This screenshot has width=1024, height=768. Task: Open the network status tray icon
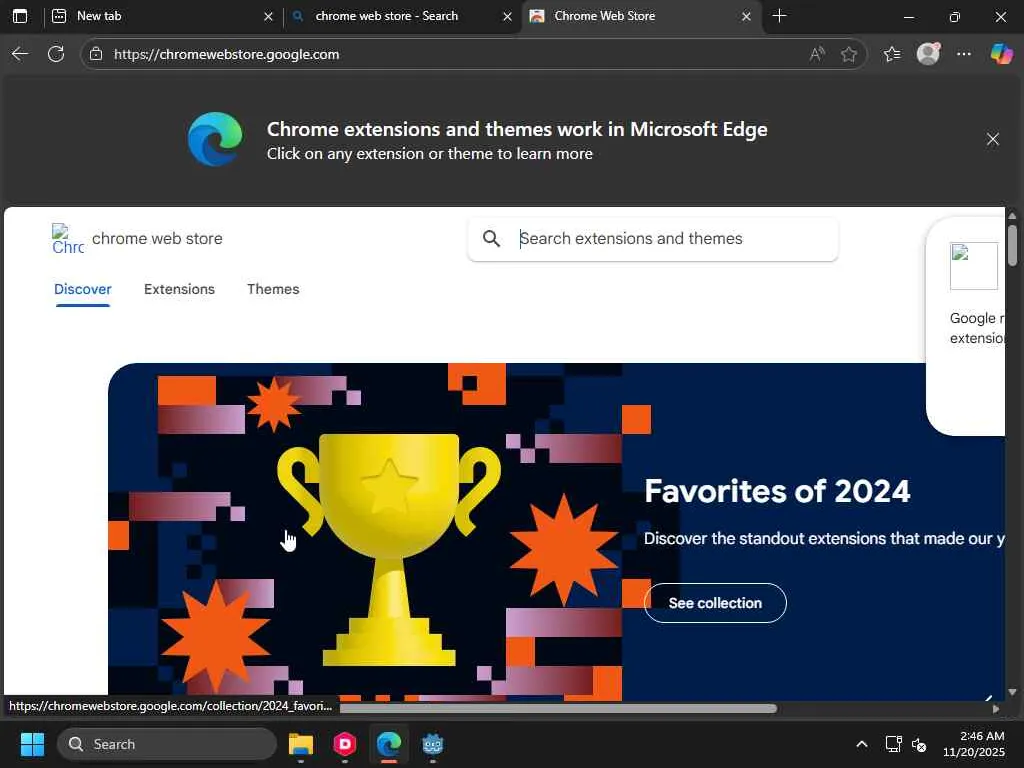coord(893,744)
